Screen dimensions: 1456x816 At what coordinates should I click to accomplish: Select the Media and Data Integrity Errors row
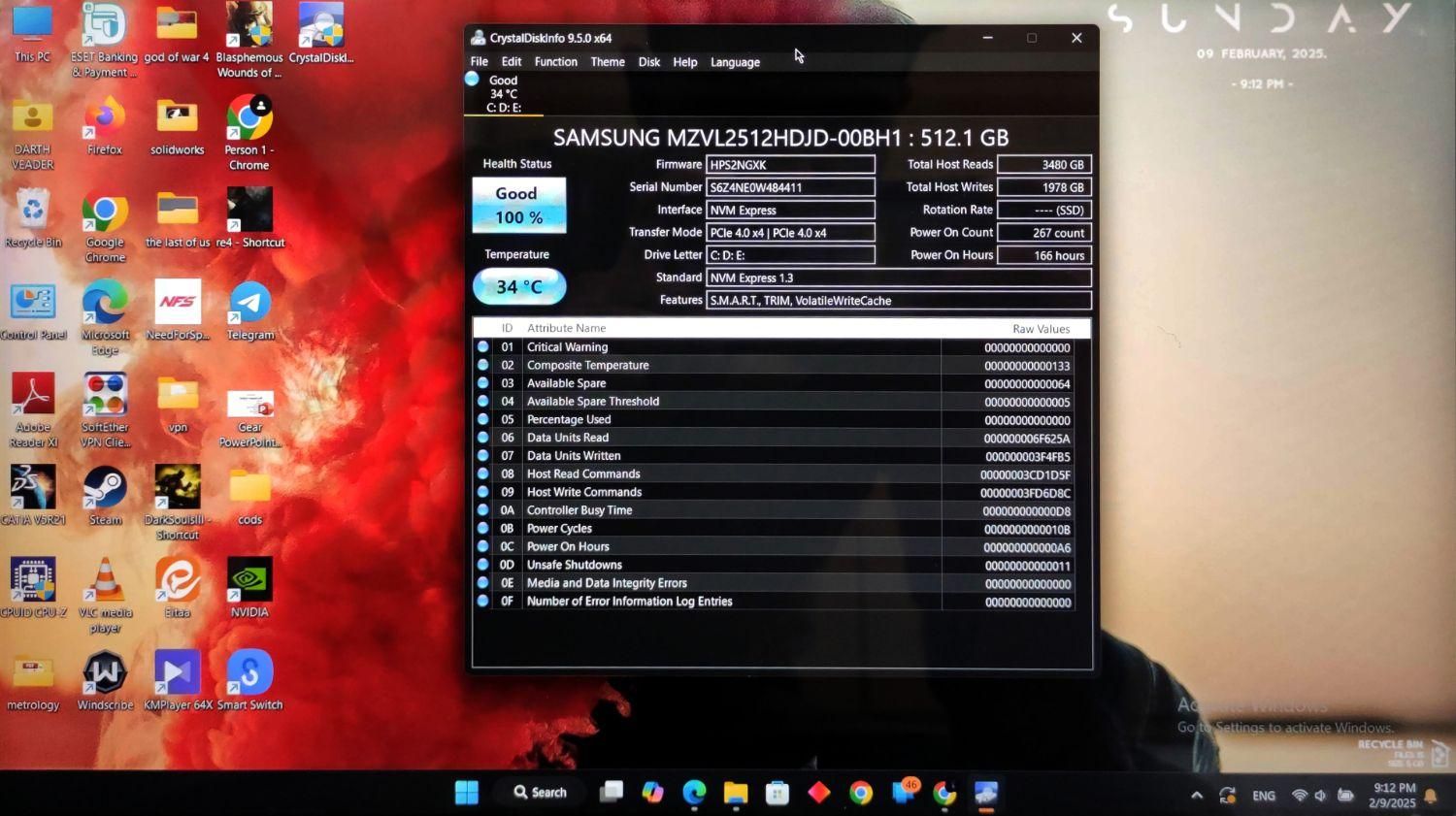774,583
